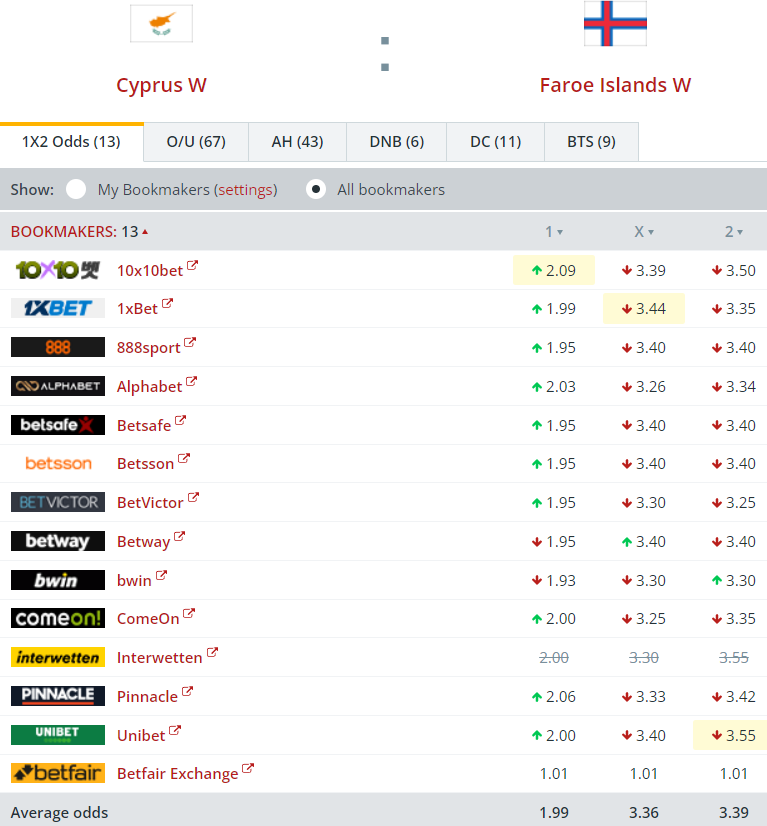Switch to the DNB (6) tab
The height and width of the screenshot is (826, 767).
coord(397,142)
